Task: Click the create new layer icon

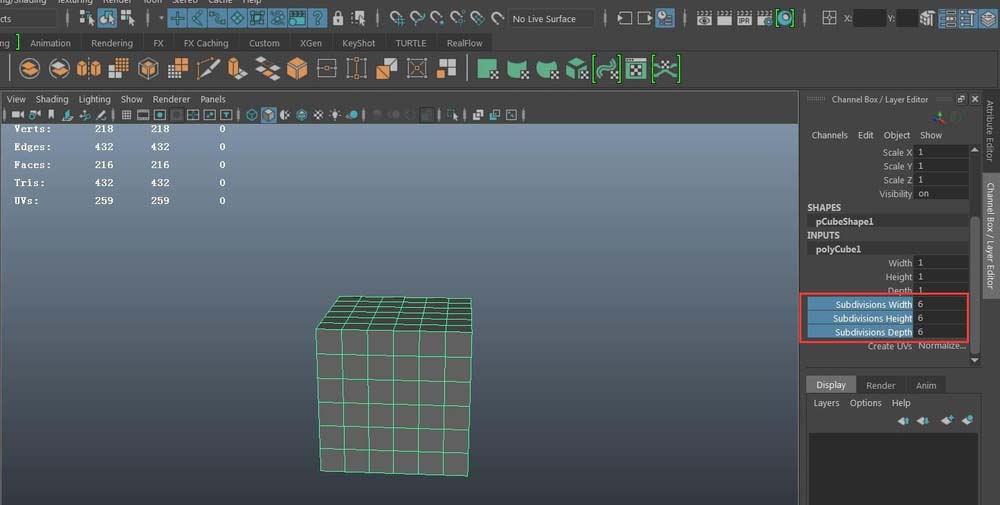Action: pyautogui.click(x=947, y=421)
